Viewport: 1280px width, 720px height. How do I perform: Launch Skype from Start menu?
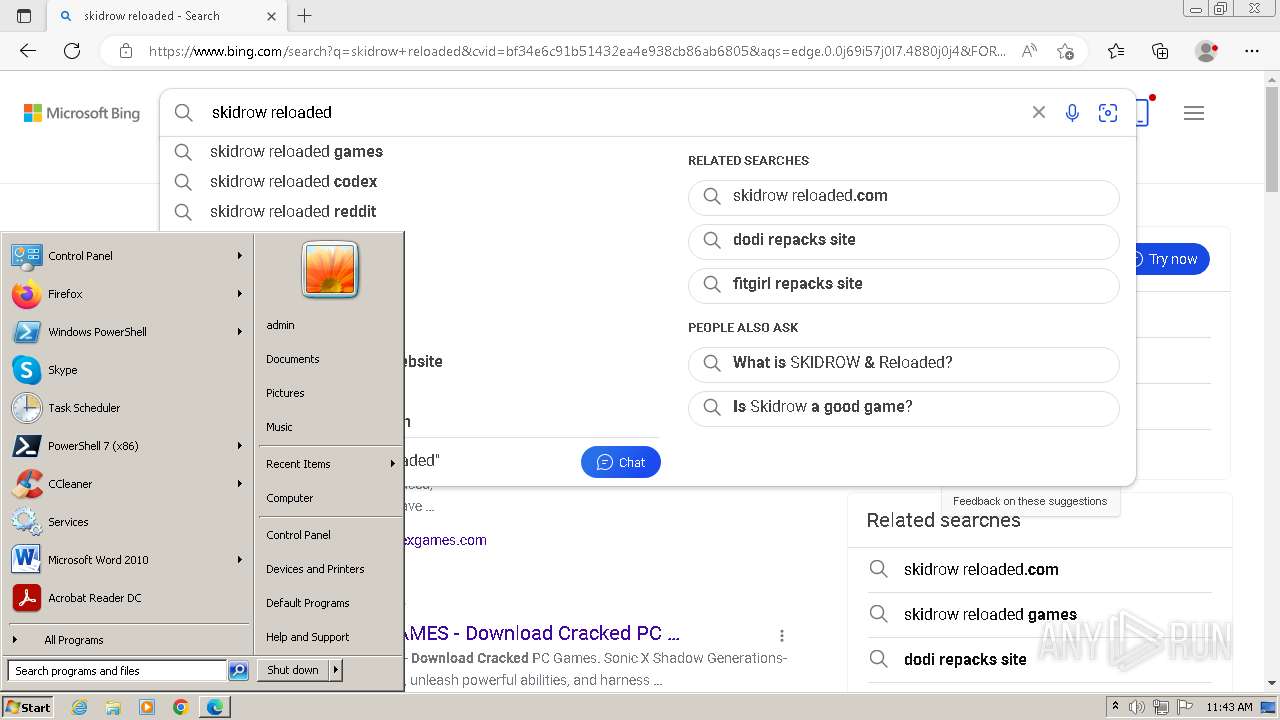[128, 370]
